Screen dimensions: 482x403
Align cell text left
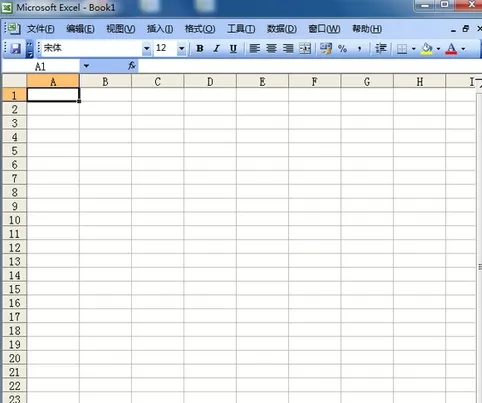[255, 49]
